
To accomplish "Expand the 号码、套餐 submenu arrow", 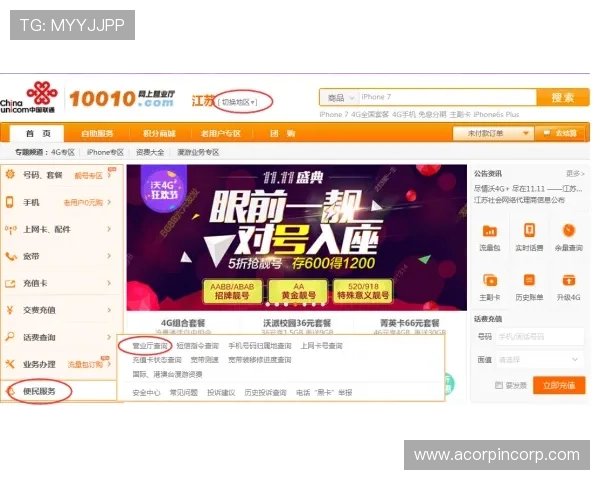I will coord(109,175).
